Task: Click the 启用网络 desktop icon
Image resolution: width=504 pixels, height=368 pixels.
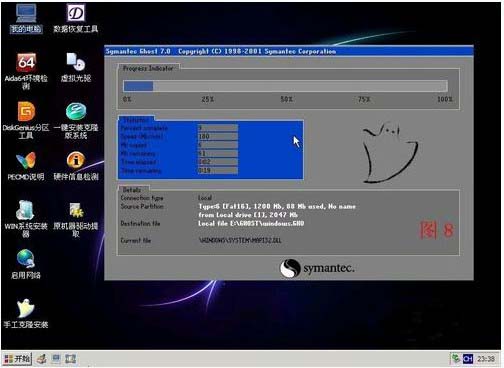Action: point(26,264)
